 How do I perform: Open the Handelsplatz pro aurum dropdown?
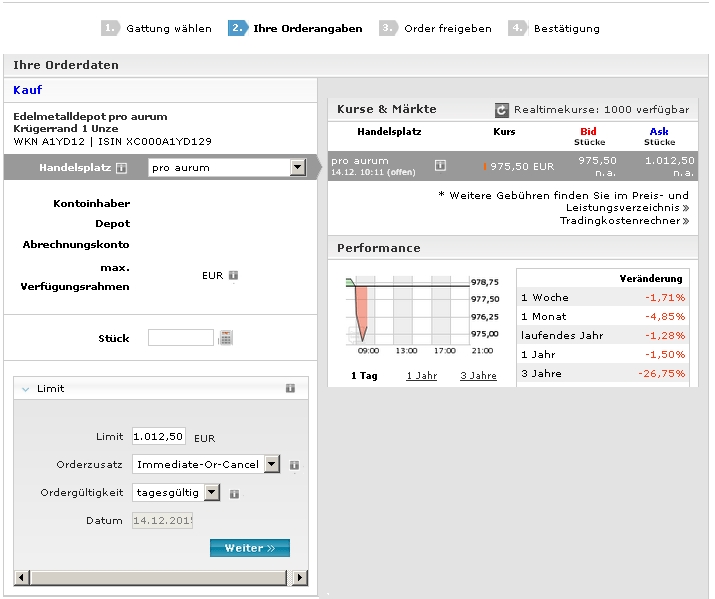click(x=297, y=168)
